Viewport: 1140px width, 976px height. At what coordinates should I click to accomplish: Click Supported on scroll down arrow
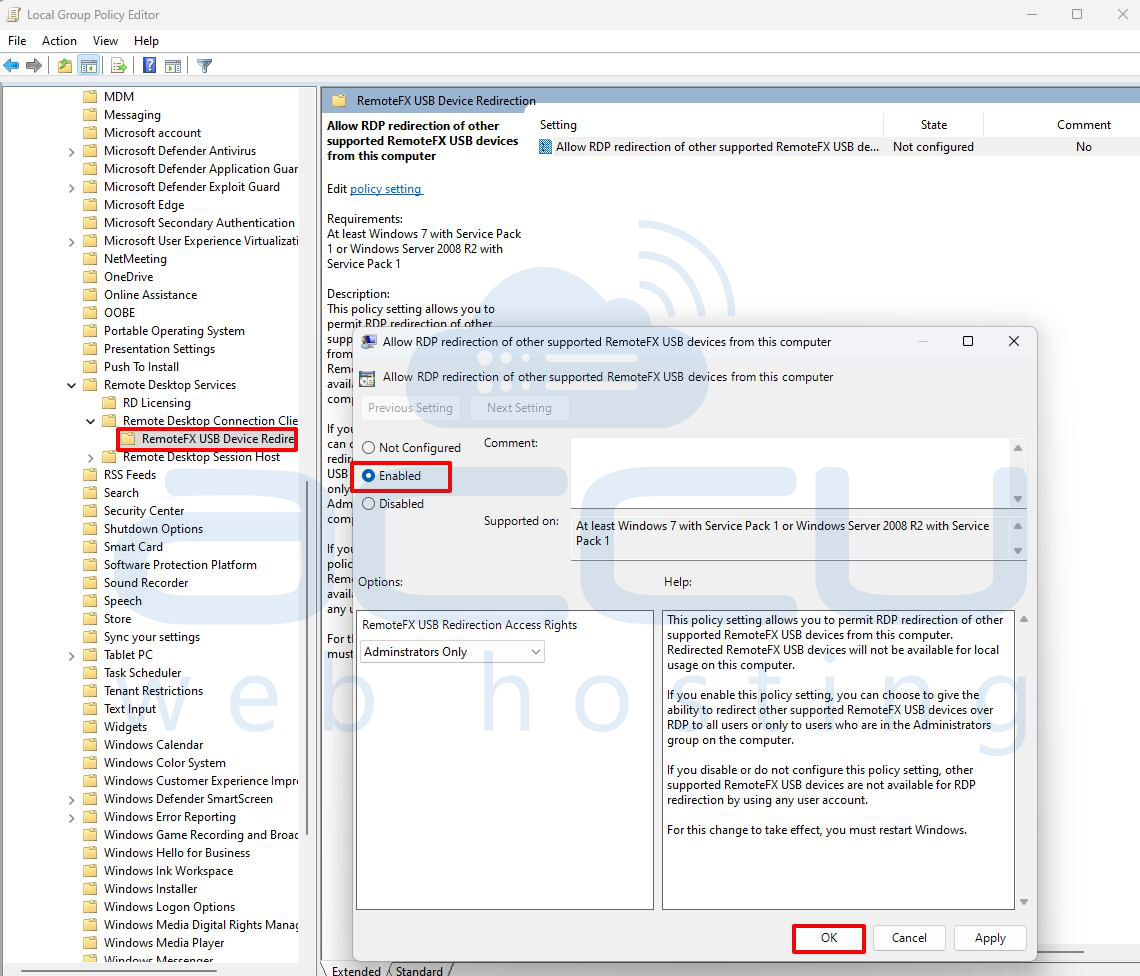(1018, 551)
